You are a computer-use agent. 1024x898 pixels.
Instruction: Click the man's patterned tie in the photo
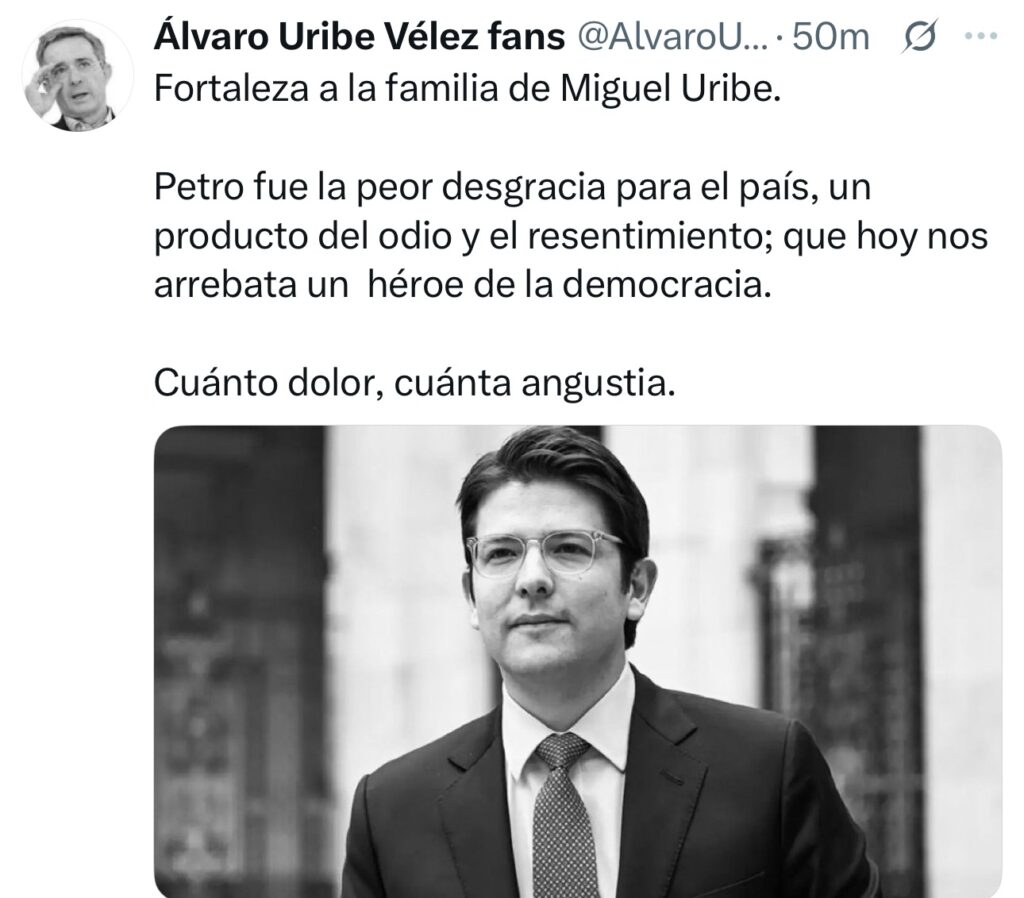pos(563,816)
